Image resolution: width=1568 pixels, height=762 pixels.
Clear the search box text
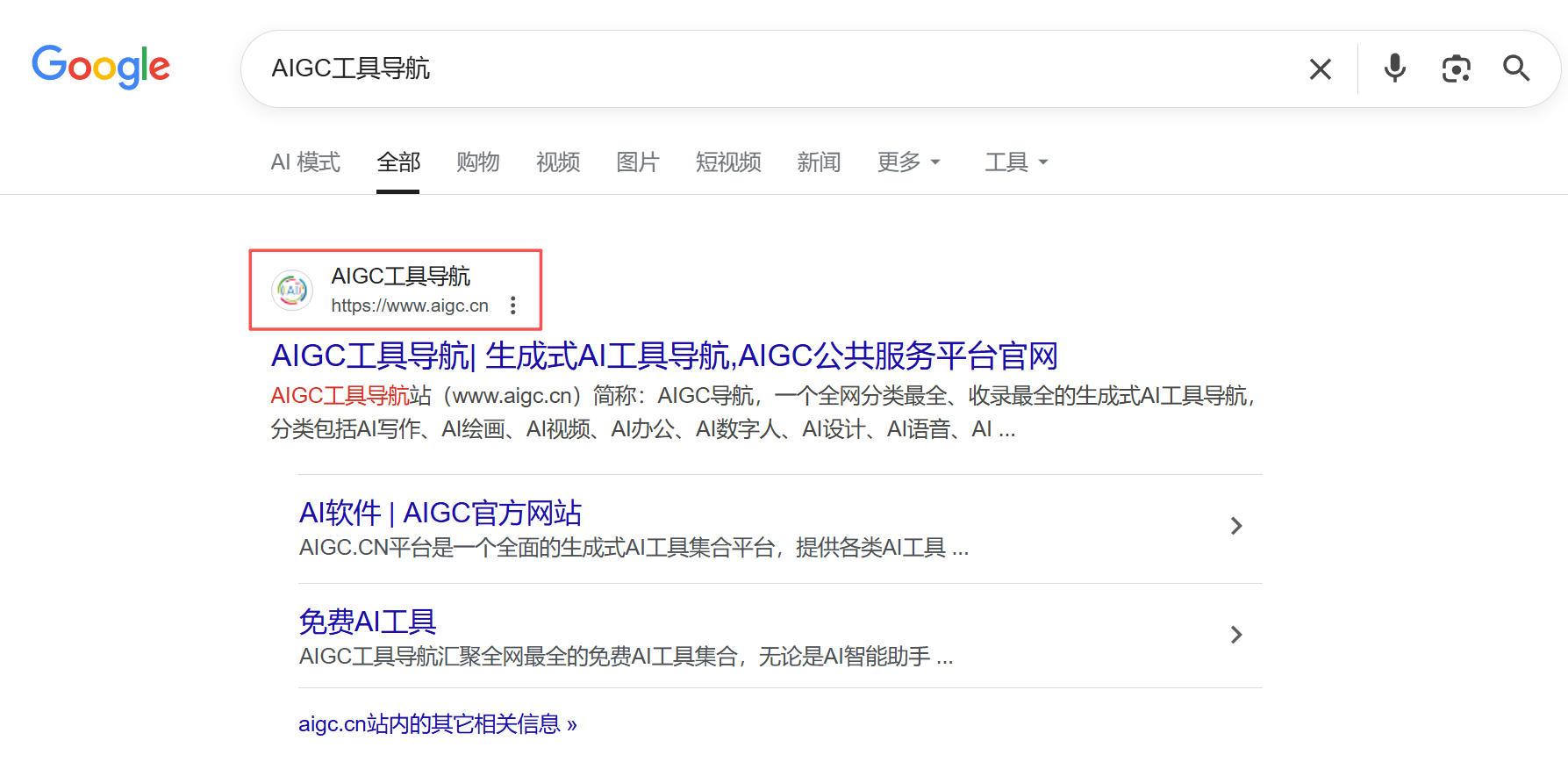pyautogui.click(x=1320, y=69)
